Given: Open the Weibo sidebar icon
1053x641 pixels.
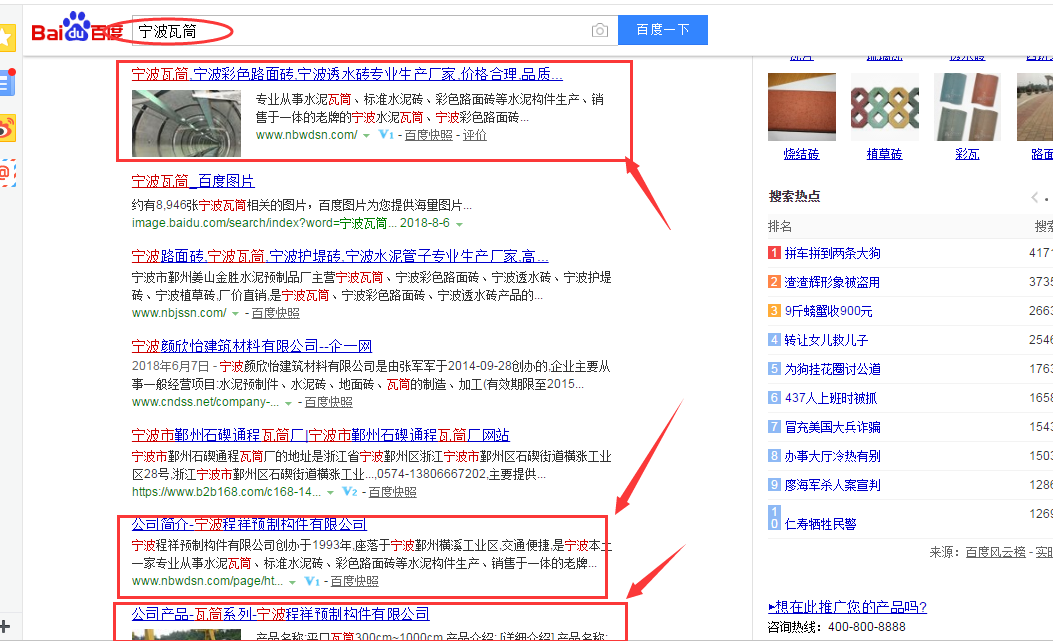Looking at the screenshot, I should click(7, 128).
